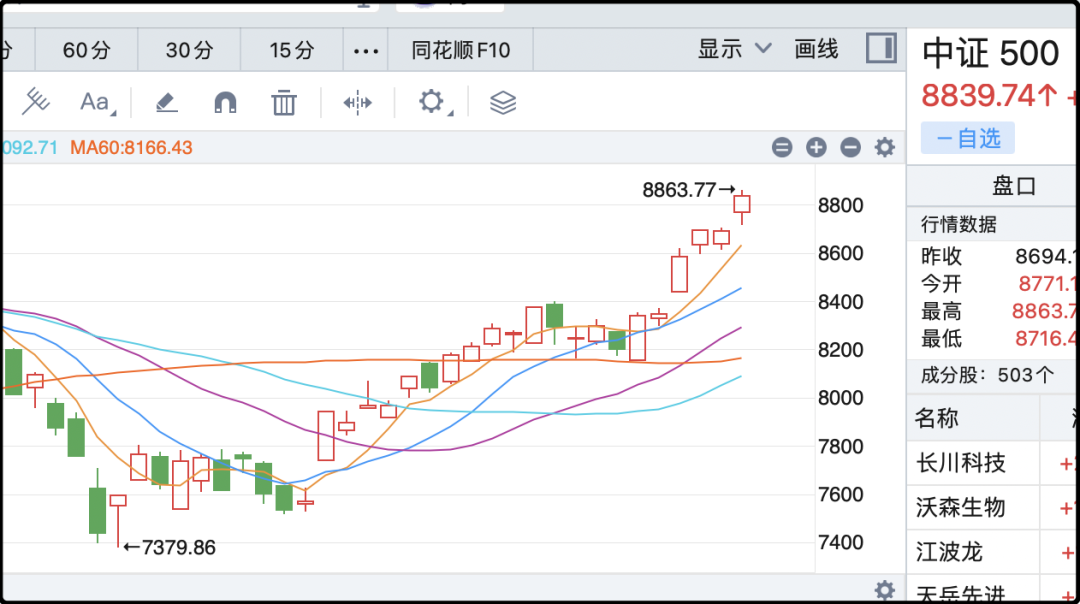Screen dimensions: 1080x604
Task: Click the 行情数据 section header
Action: pyautogui.click(x=959, y=225)
